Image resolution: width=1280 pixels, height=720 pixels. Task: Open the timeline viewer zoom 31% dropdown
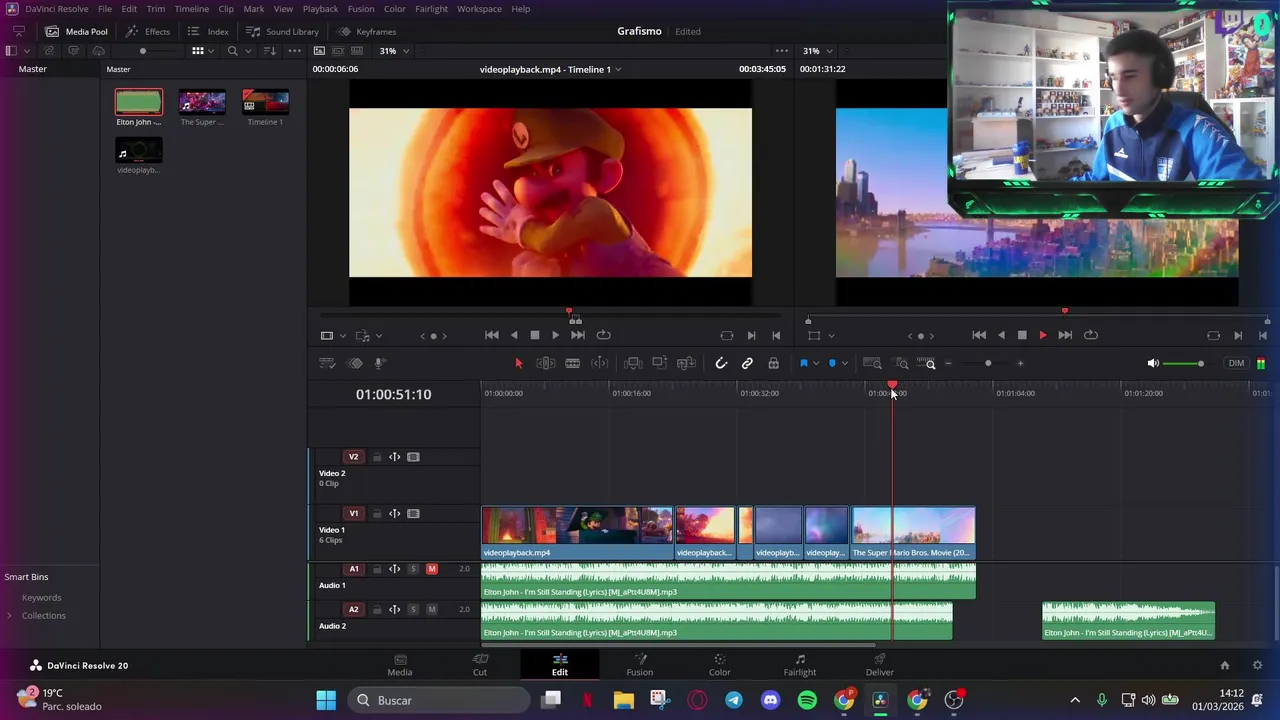816,51
